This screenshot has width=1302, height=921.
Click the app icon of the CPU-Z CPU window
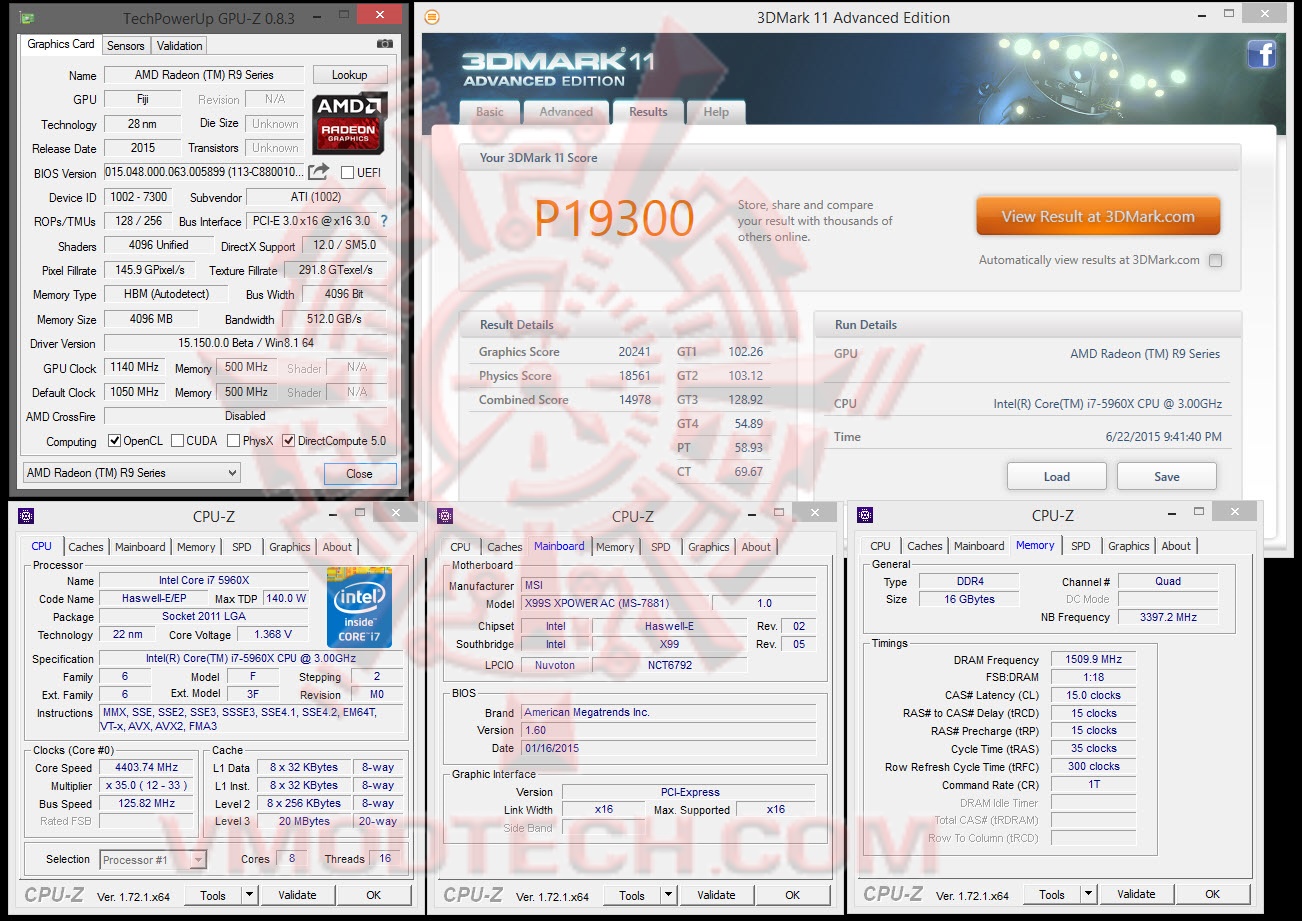[x=26, y=515]
